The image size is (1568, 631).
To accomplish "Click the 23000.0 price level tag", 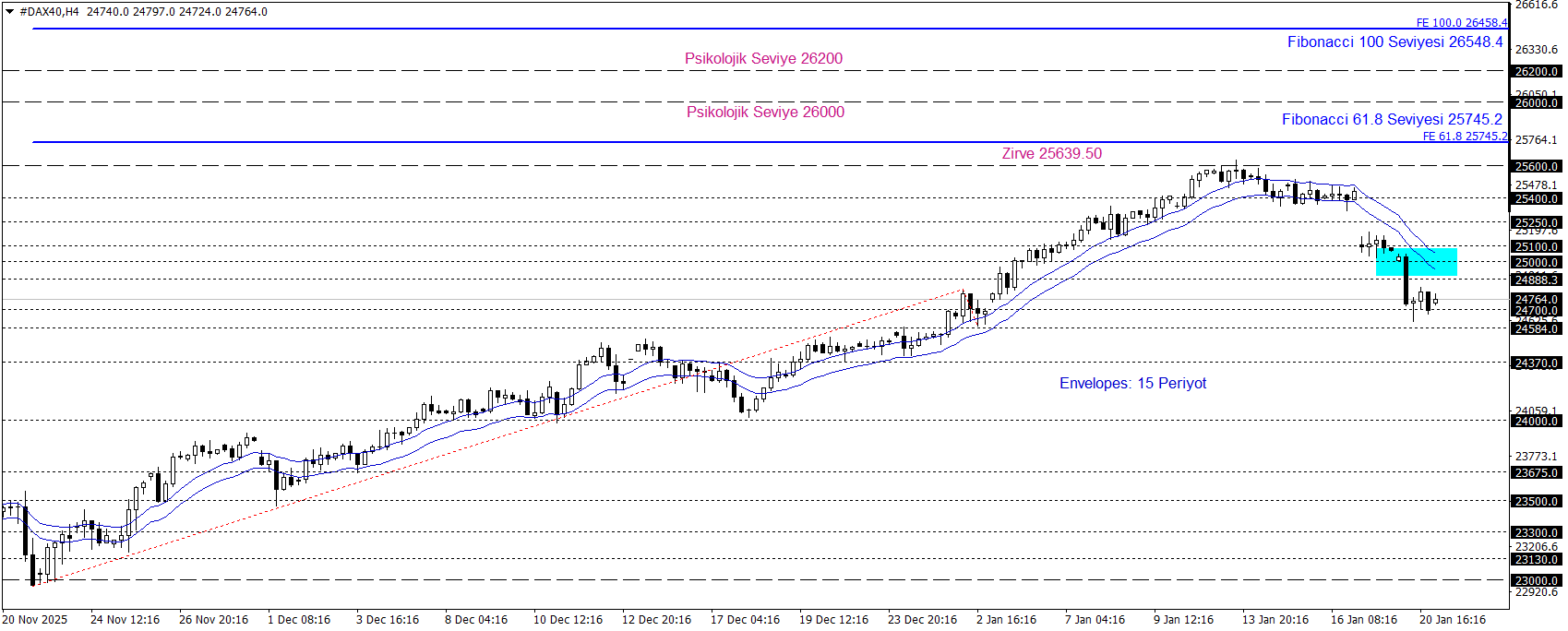I will pos(1537,580).
